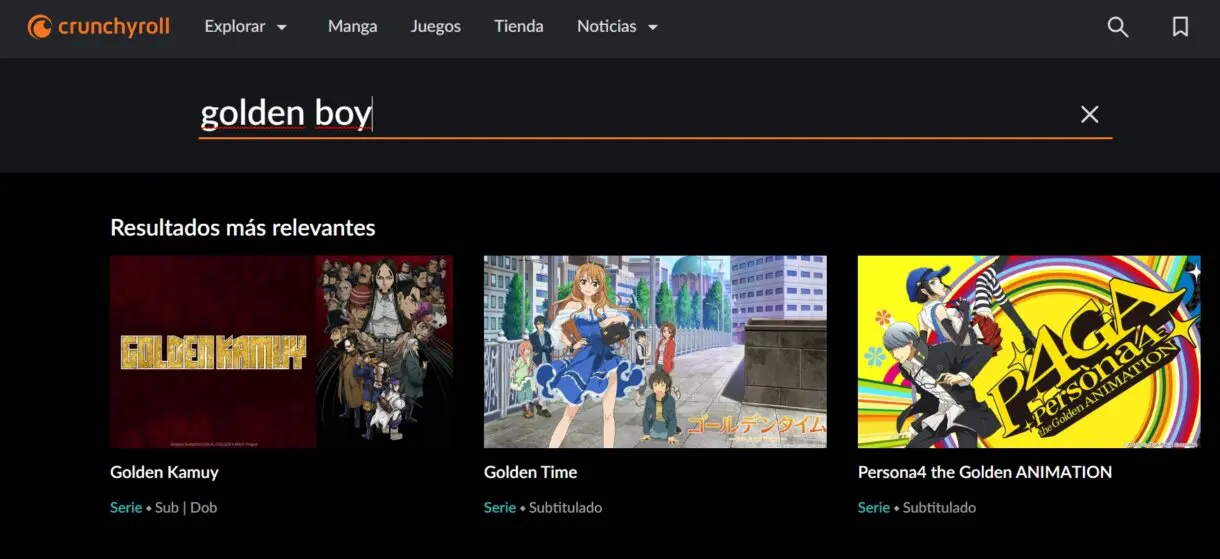Click Subtitulado under Persona4
The image size is (1220, 559).
(940, 507)
